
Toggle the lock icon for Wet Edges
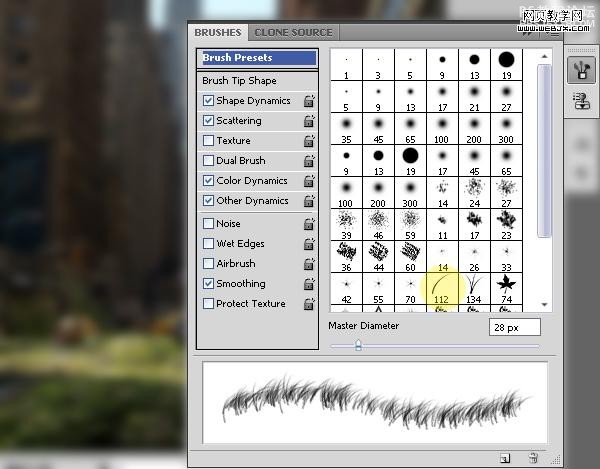(309, 244)
